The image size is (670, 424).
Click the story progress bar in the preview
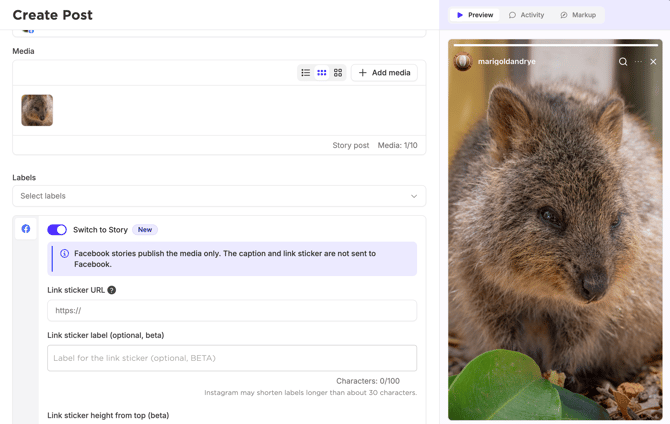[555, 44]
